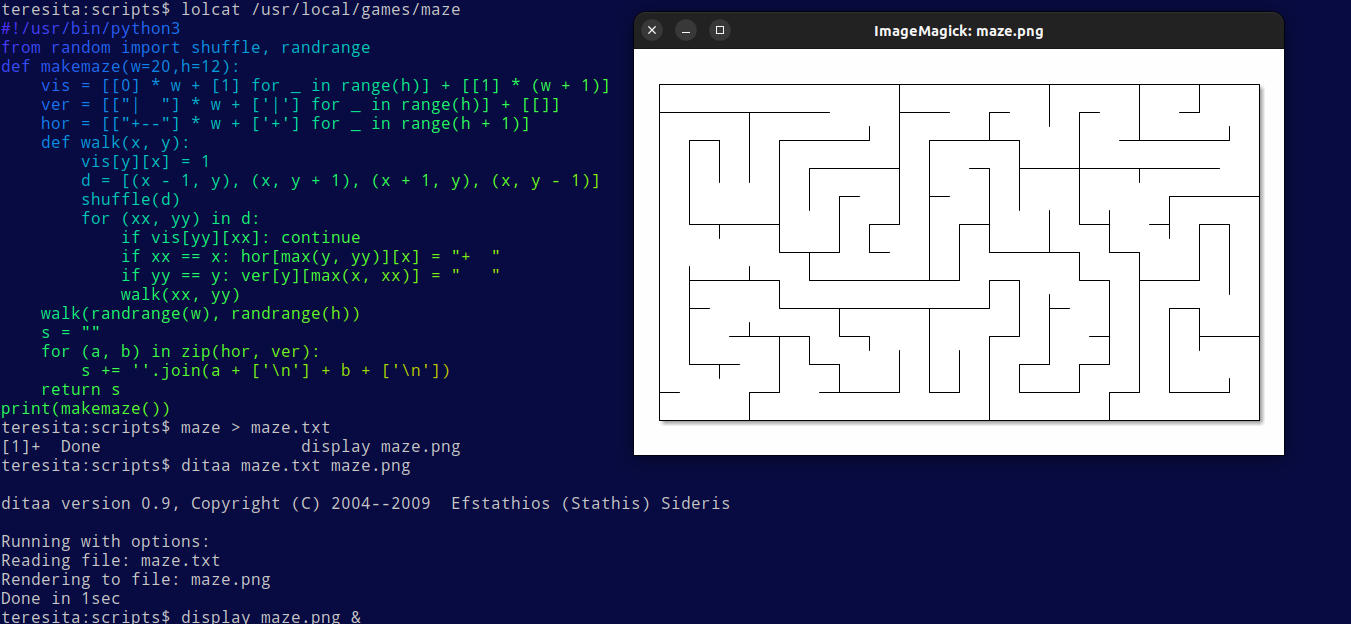Click the 'walk(randrange(w), randrange(h))' line
Image resolution: width=1351 pixels, height=624 pixels.
200,314
